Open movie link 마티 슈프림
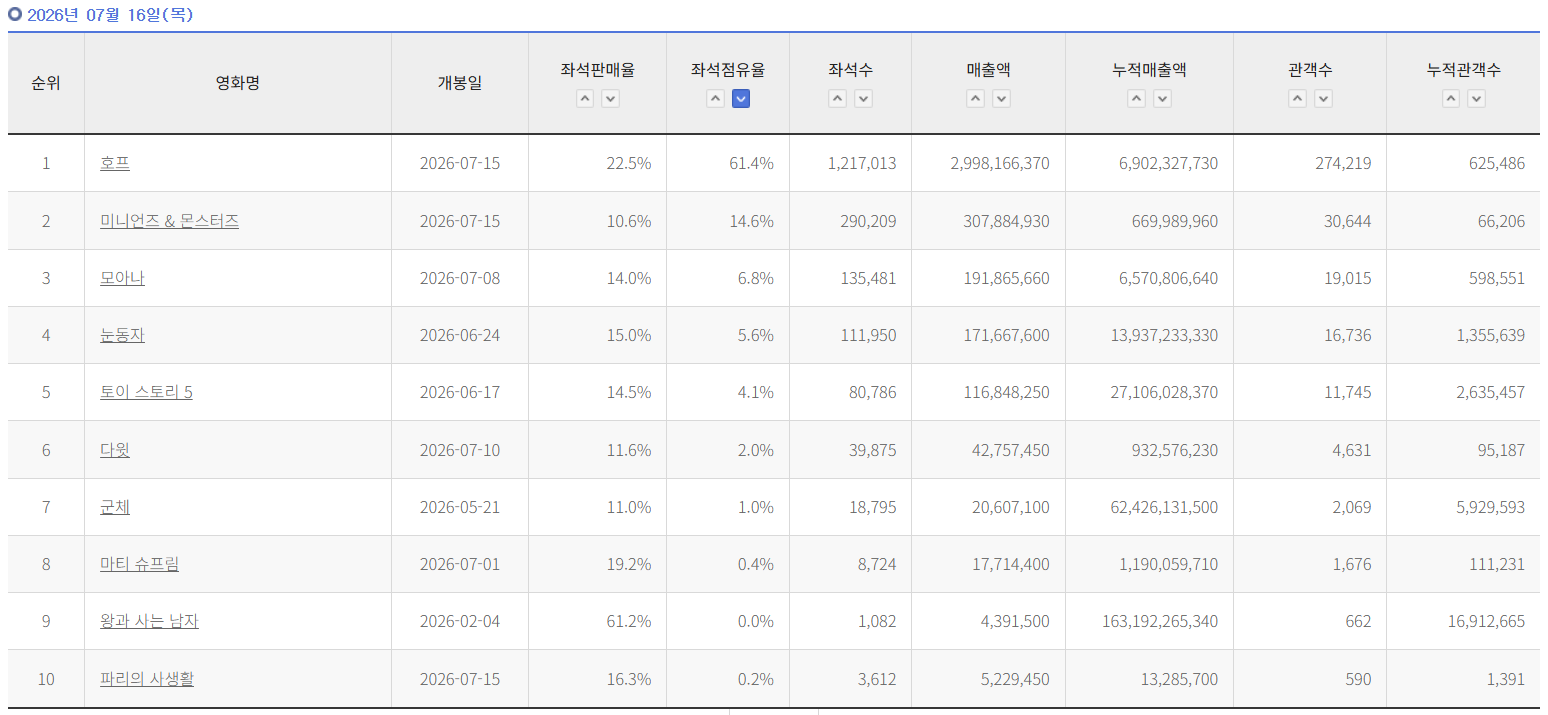 pos(139,564)
